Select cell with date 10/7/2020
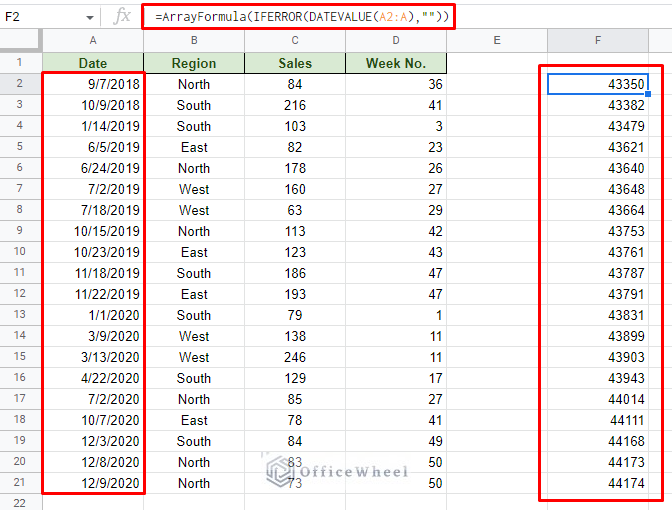Viewport: 672px width, 510px height. [93, 420]
